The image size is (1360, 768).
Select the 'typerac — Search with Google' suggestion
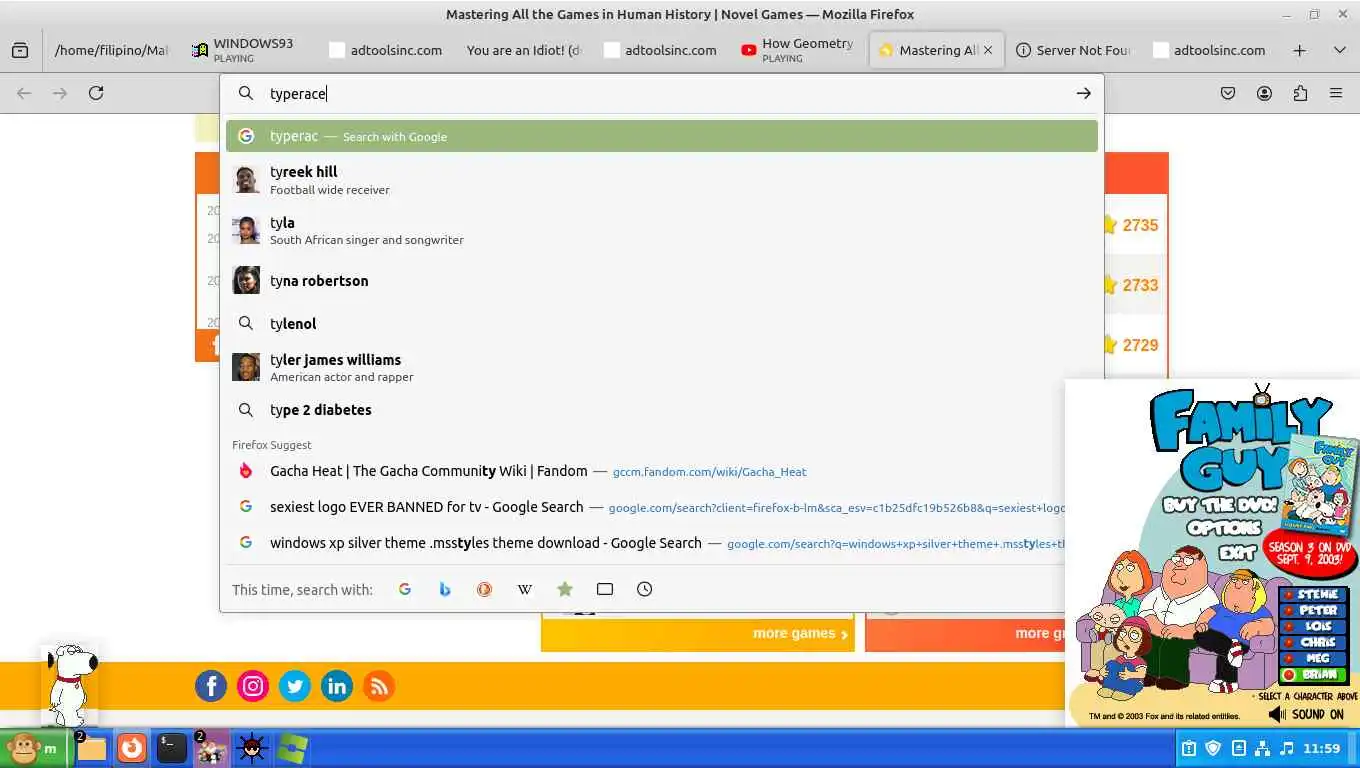click(x=661, y=136)
